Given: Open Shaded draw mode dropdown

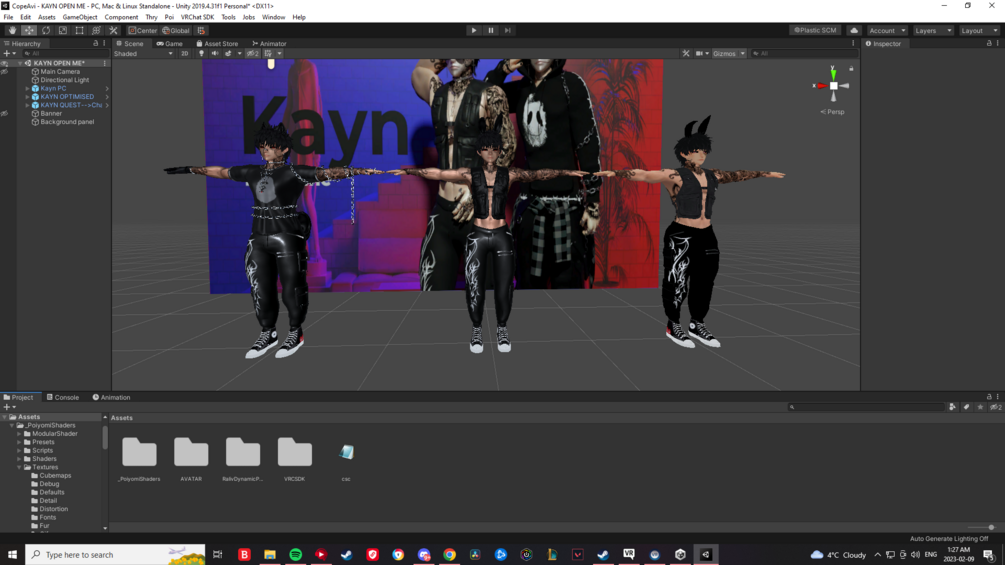Looking at the screenshot, I should [144, 54].
